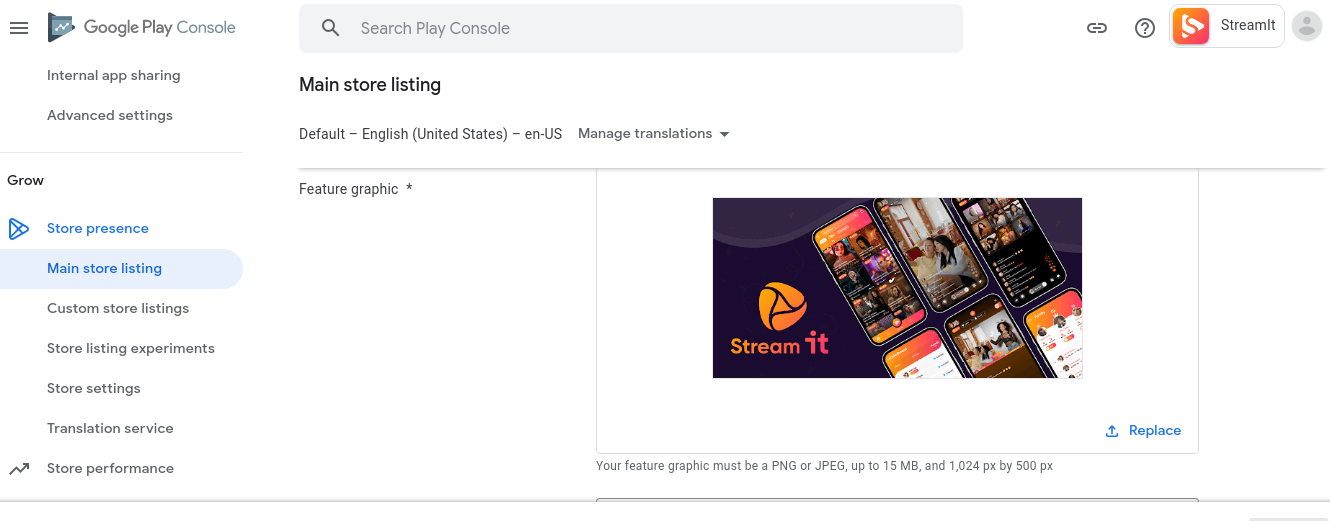Open Custom store listings
1330x521 pixels.
click(118, 308)
